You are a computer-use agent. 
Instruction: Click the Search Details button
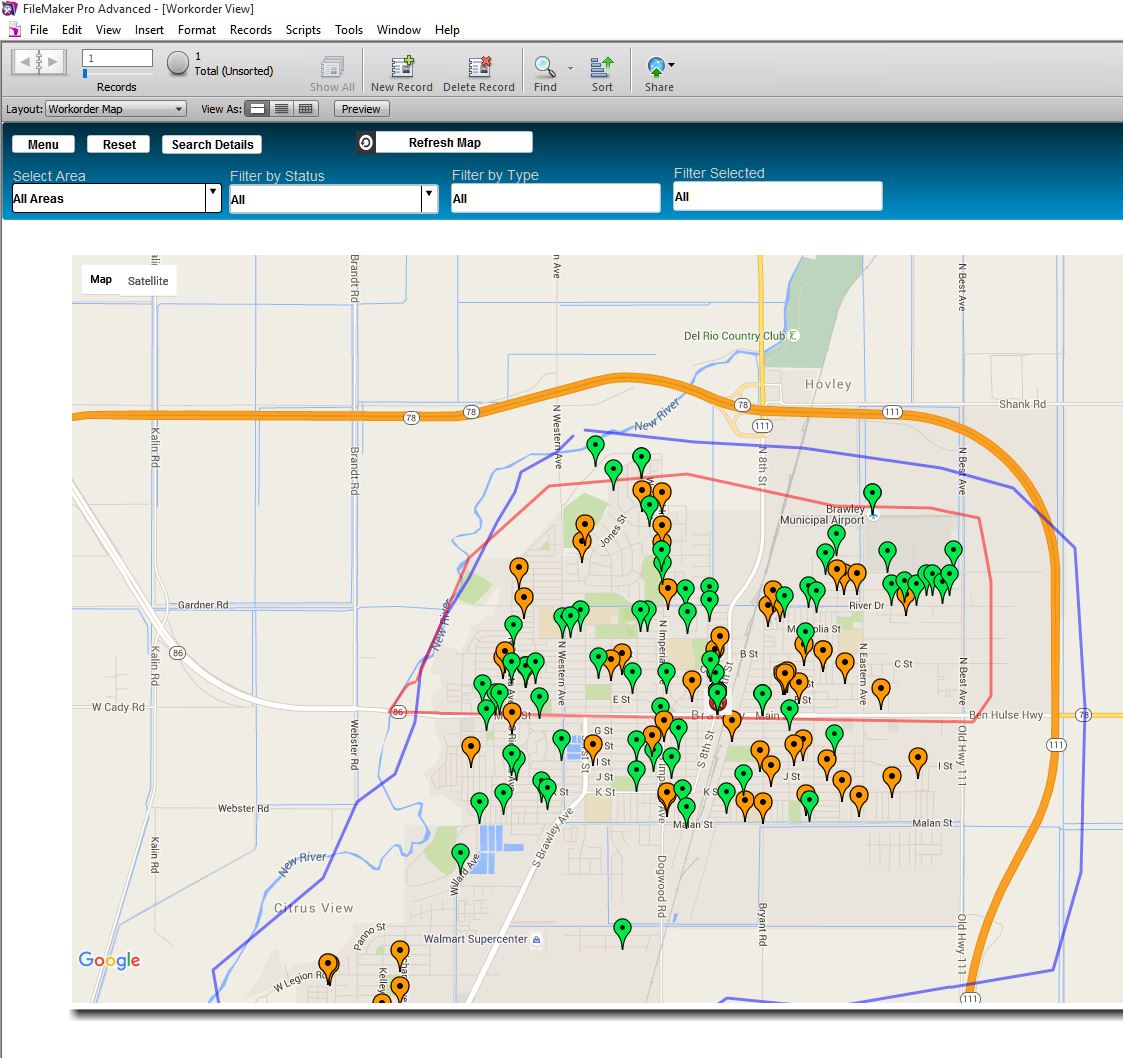tap(213, 145)
